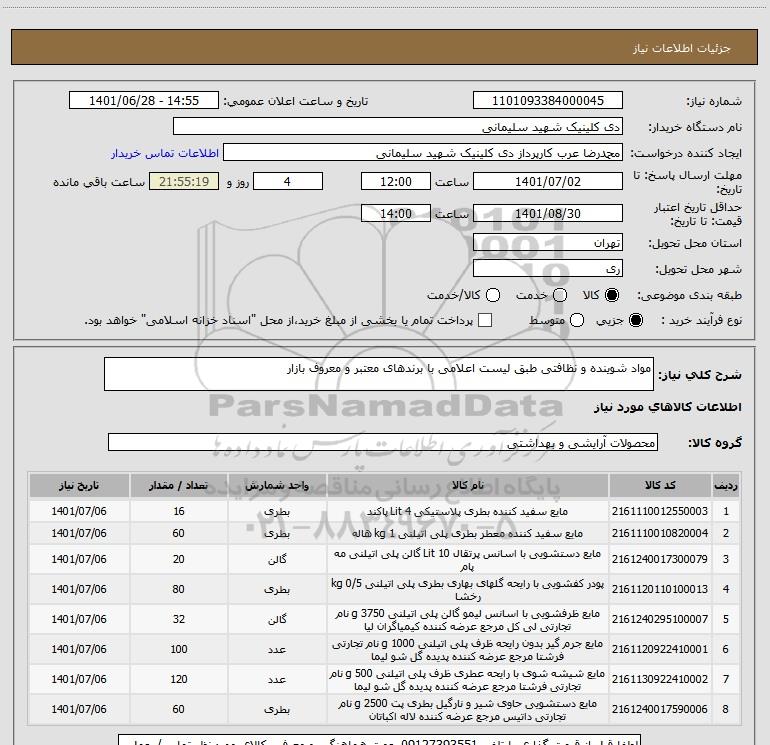Click unit گالن in row 3

(x=277, y=560)
